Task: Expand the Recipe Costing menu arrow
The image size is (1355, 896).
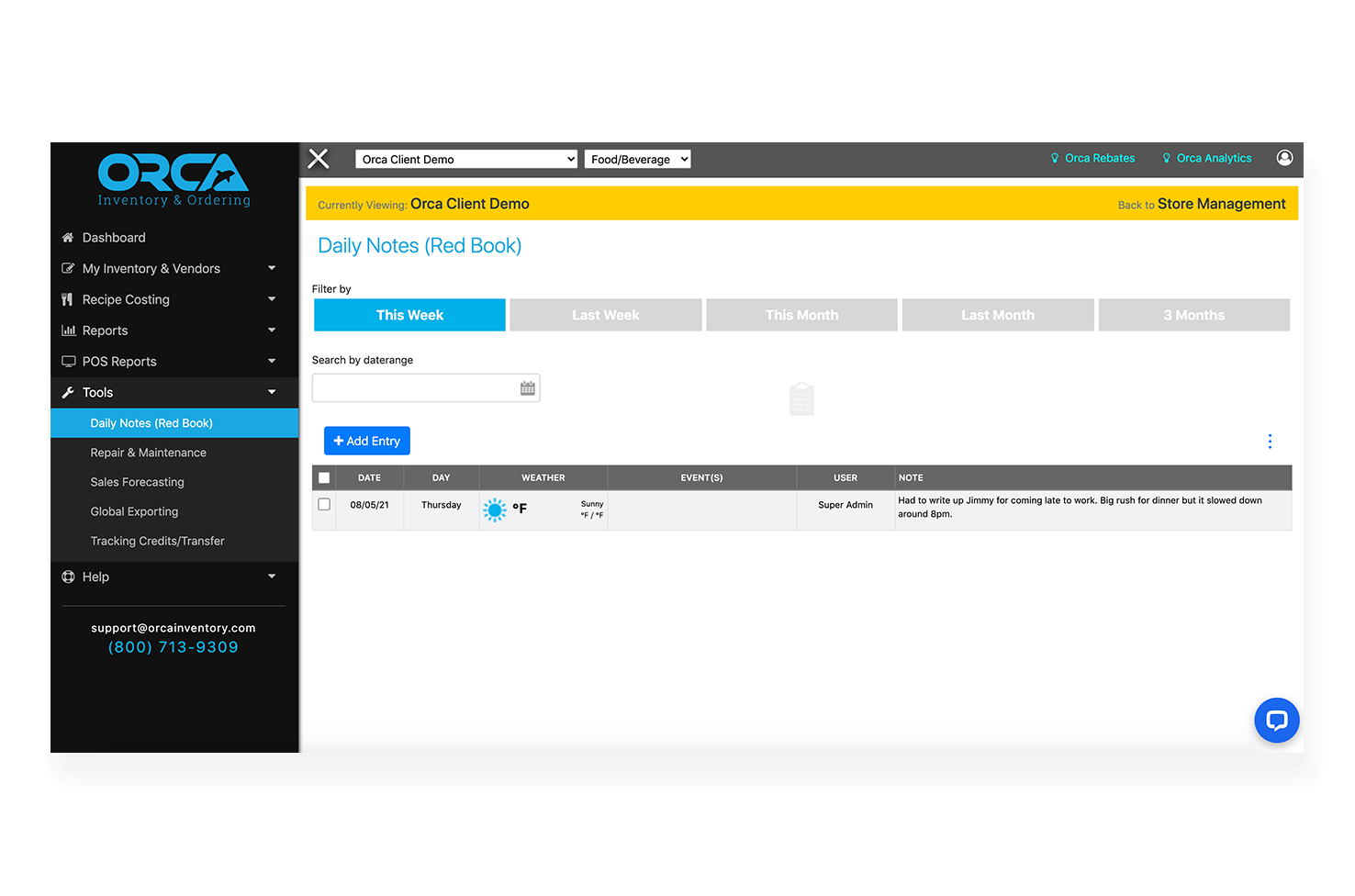Action: 272,299
